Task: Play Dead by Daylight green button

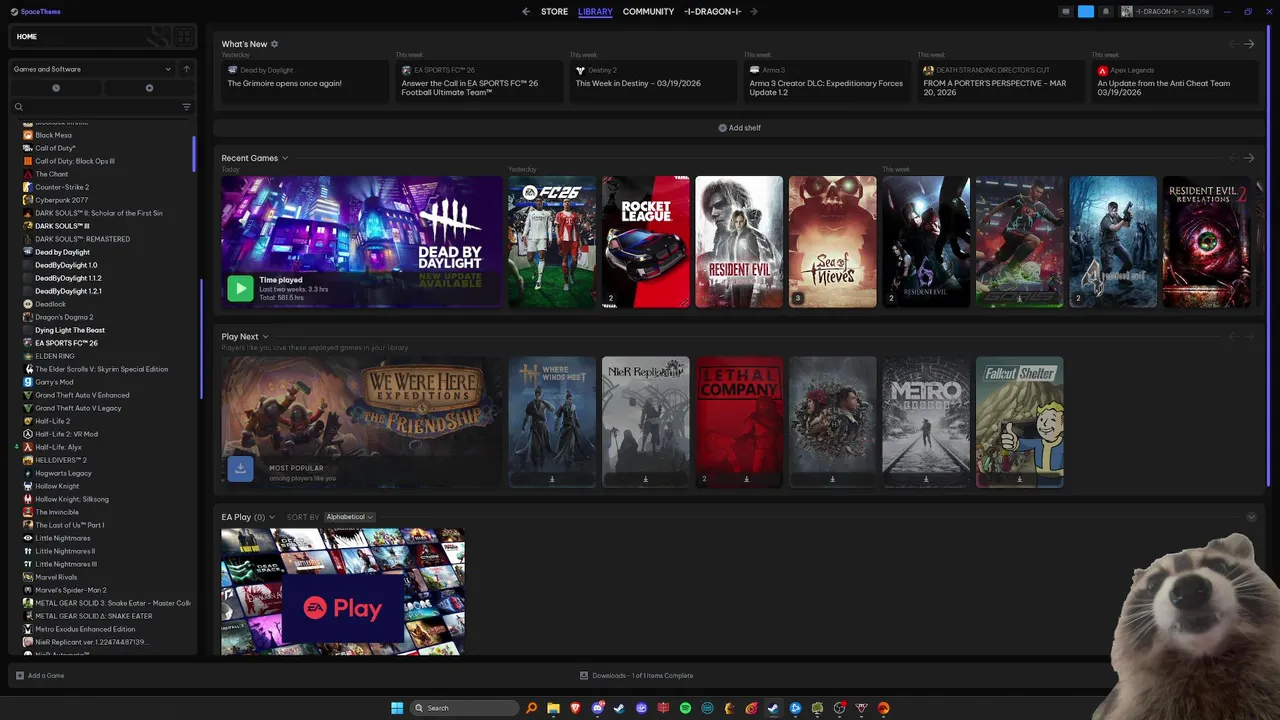Action: [x=240, y=288]
